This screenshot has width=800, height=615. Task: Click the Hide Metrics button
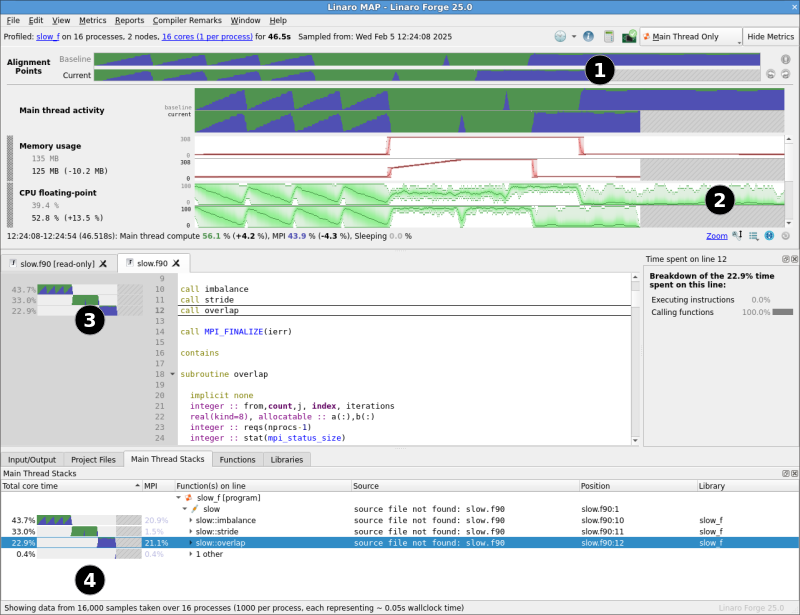coord(770,37)
